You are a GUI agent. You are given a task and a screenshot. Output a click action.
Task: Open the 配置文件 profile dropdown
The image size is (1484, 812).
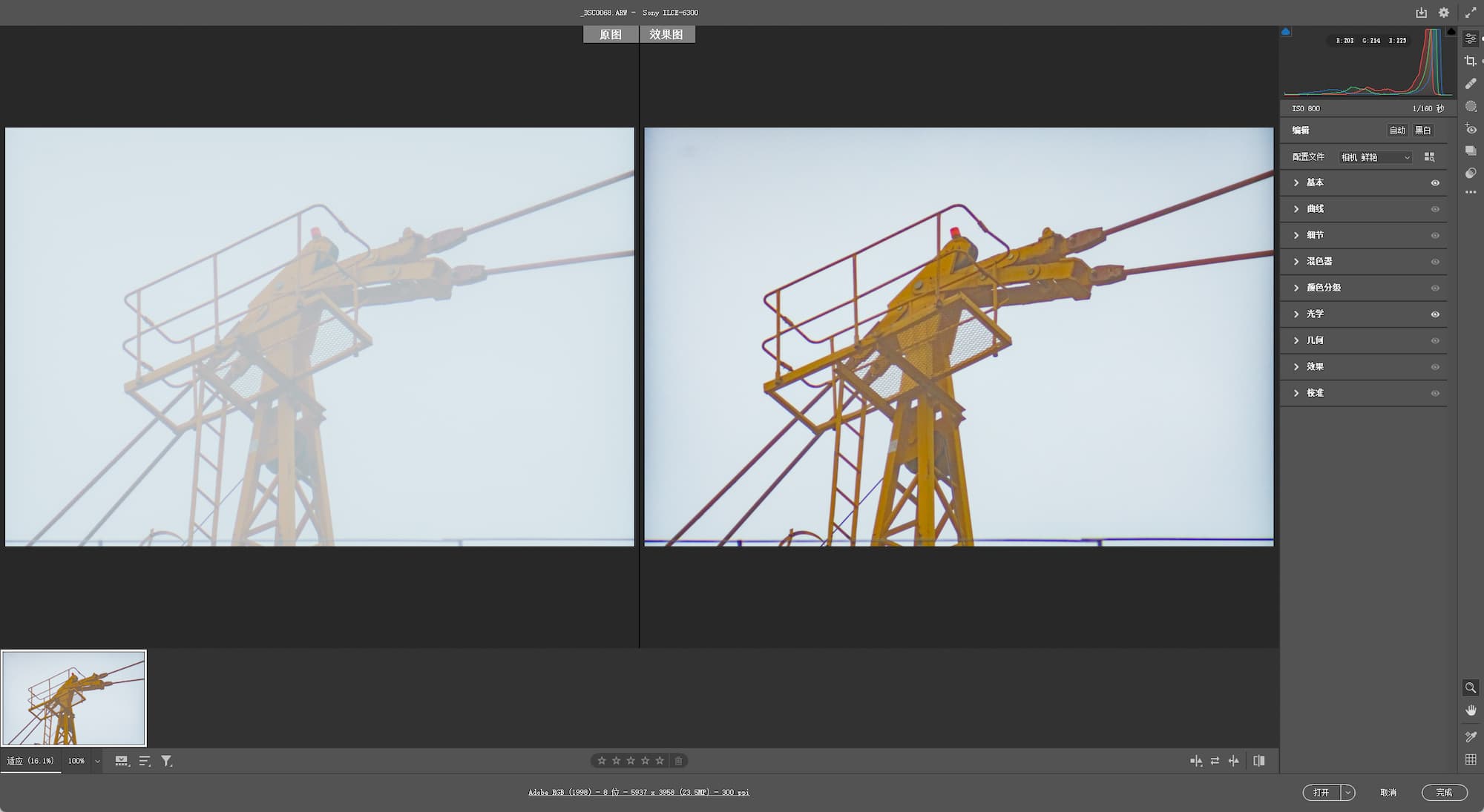coord(1375,157)
